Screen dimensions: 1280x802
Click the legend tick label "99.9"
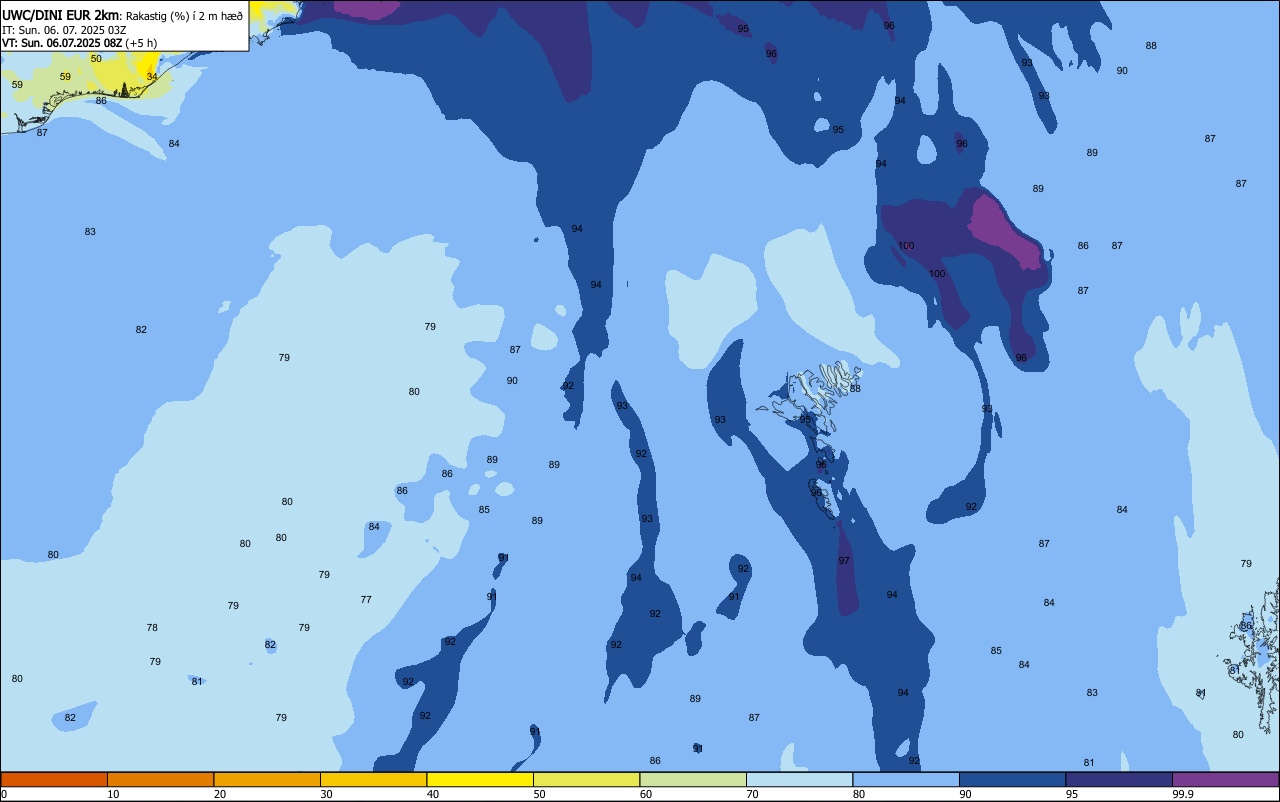point(1182,794)
